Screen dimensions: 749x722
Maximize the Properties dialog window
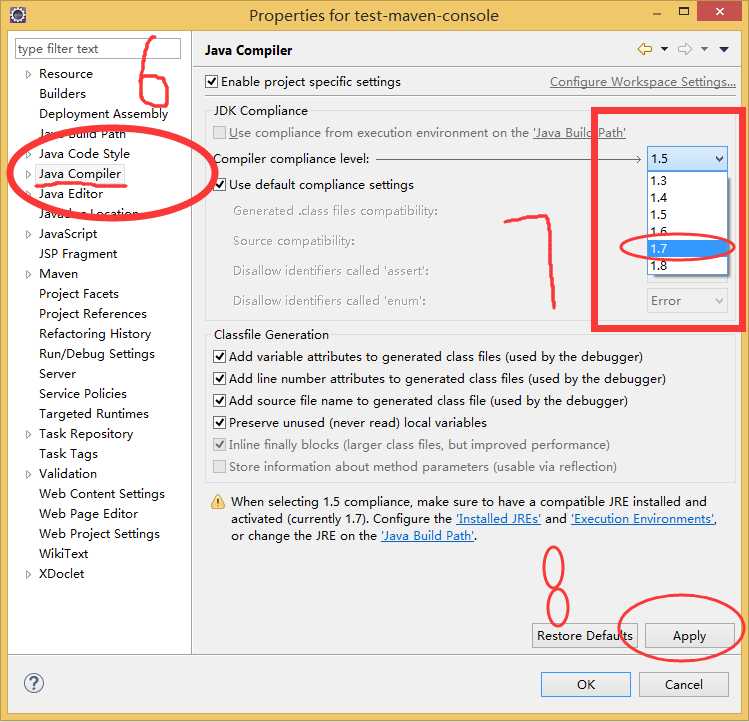click(x=684, y=11)
